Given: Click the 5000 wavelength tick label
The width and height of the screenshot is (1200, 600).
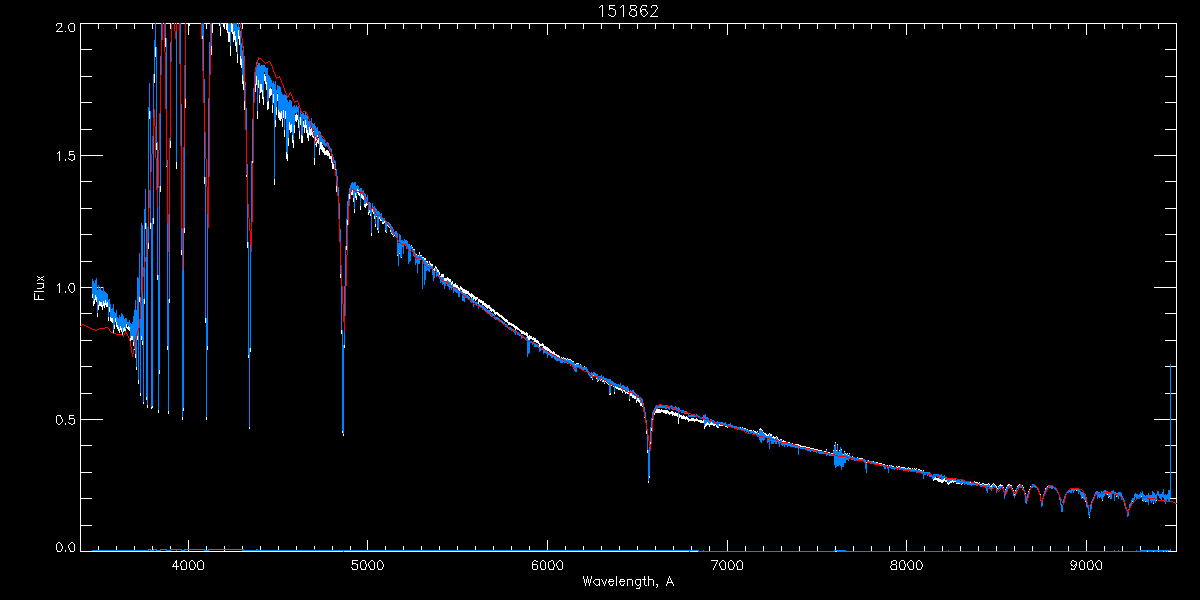Looking at the screenshot, I should pyautogui.click(x=367, y=565).
